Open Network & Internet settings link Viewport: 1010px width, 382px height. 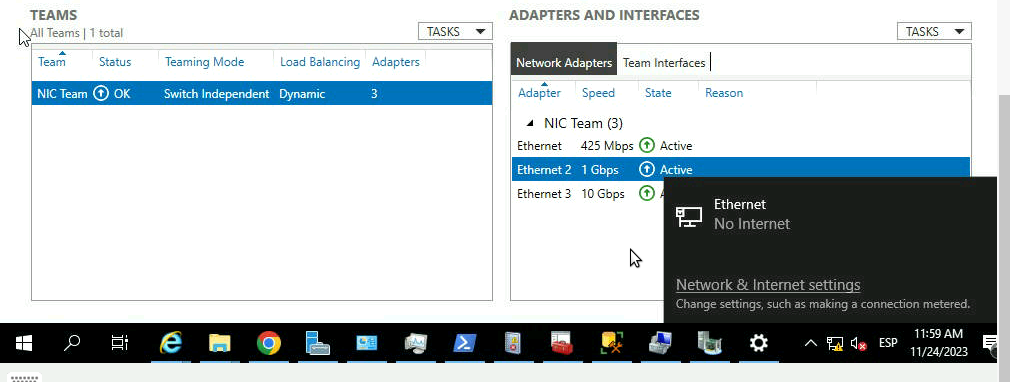[768, 285]
